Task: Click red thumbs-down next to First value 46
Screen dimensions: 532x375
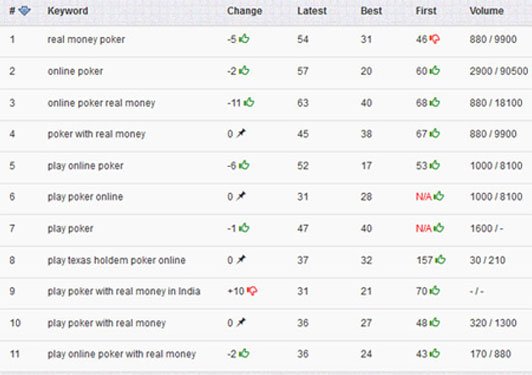Action: [x=435, y=39]
